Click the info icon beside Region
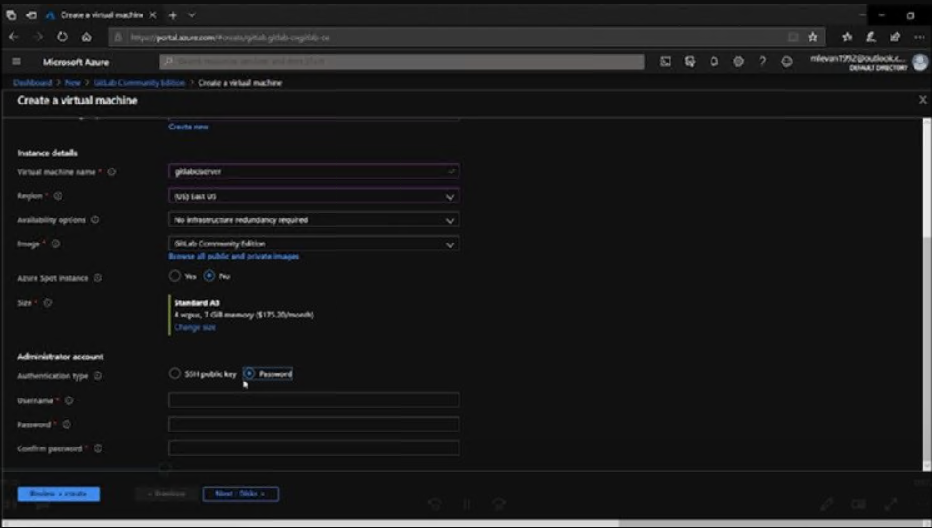932x528 pixels. 58,196
